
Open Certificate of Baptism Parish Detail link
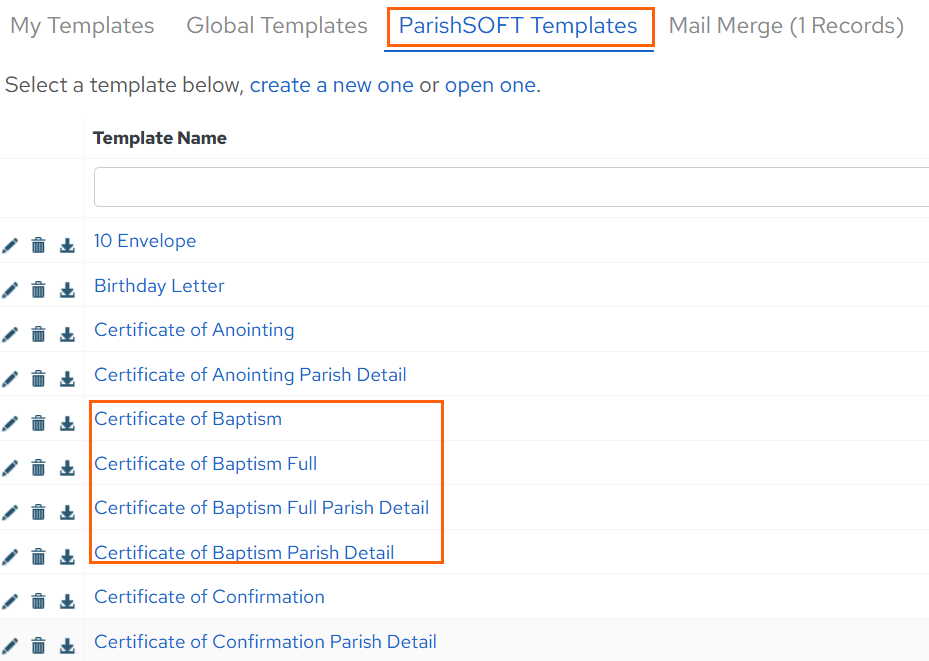(244, 553)
